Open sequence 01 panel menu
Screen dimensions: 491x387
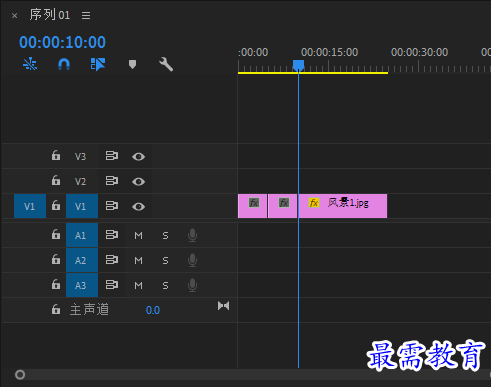tap(86, 15)
